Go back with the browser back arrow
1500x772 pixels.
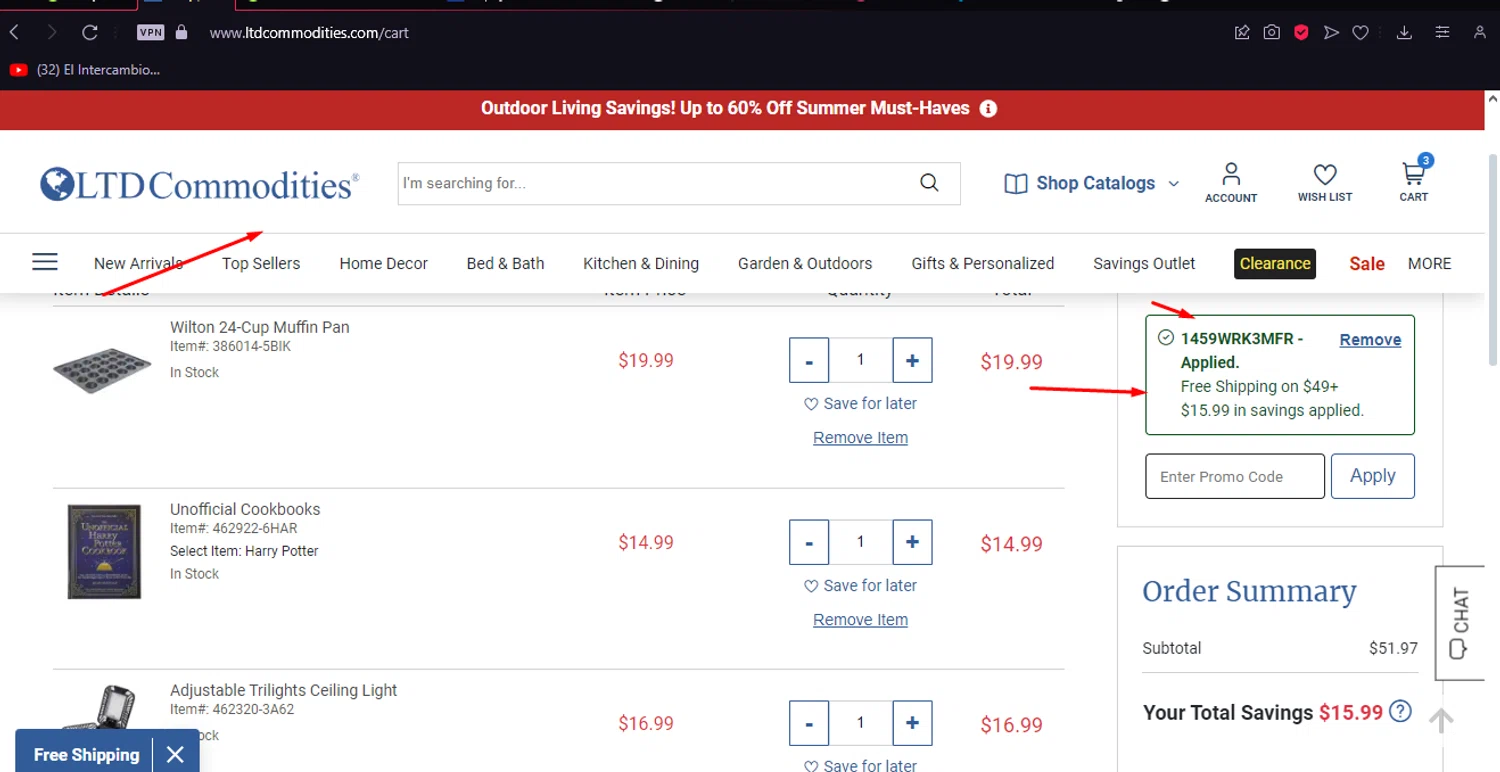(x=14, y=32)
